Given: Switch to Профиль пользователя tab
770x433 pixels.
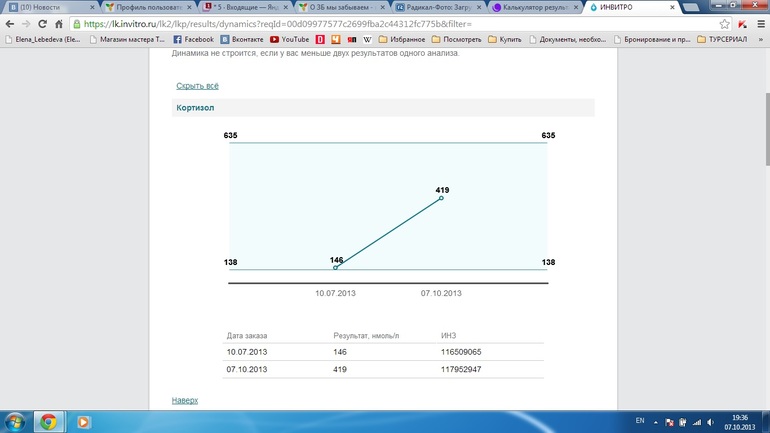Looking at the screenshot, I should [147, 7].
